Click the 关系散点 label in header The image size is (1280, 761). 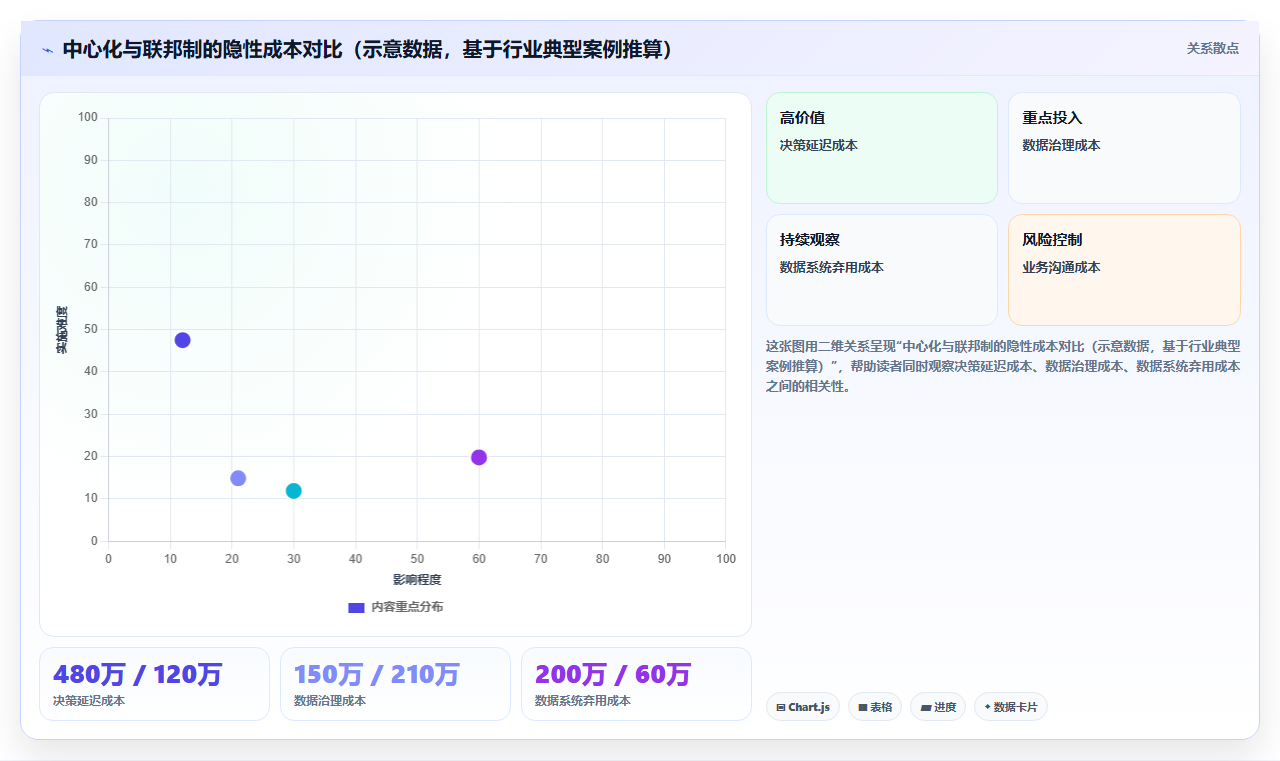[x=1213, y=48]
